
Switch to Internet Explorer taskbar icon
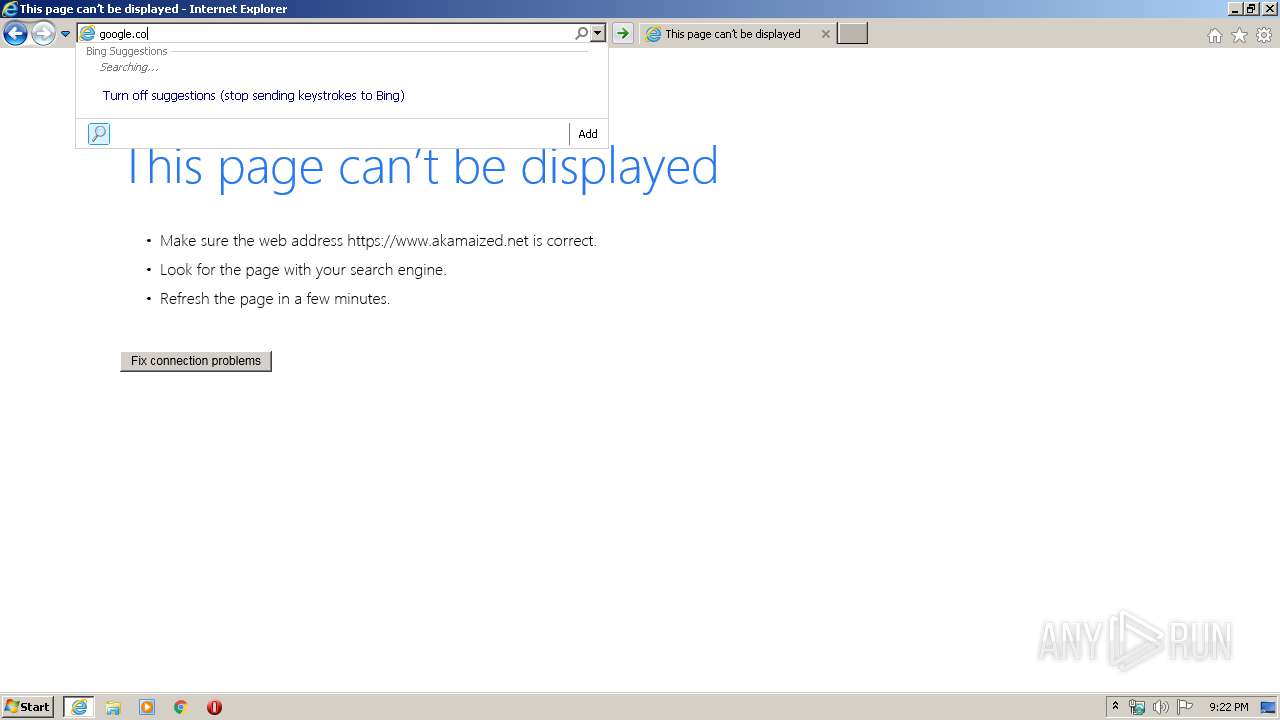click(79, 707)
